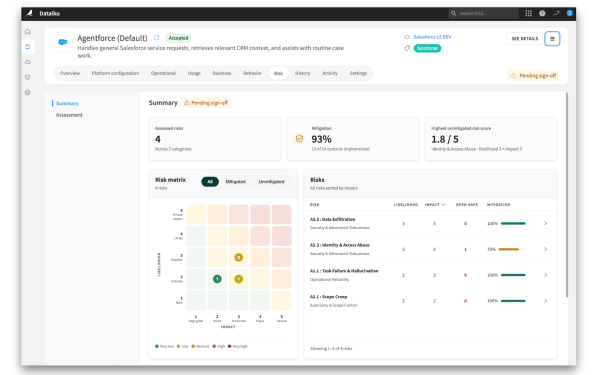Viewport: 600px width, 375px height.
Task: Select the yellow bubble 1 in risk matrix
Action: [238, 279]
